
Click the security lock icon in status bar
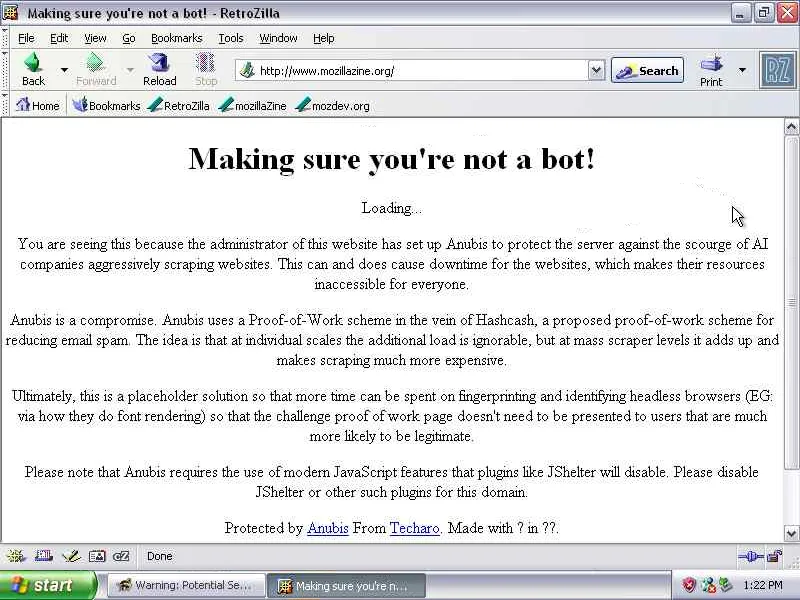pyautogui.click(x=775, y=556)
